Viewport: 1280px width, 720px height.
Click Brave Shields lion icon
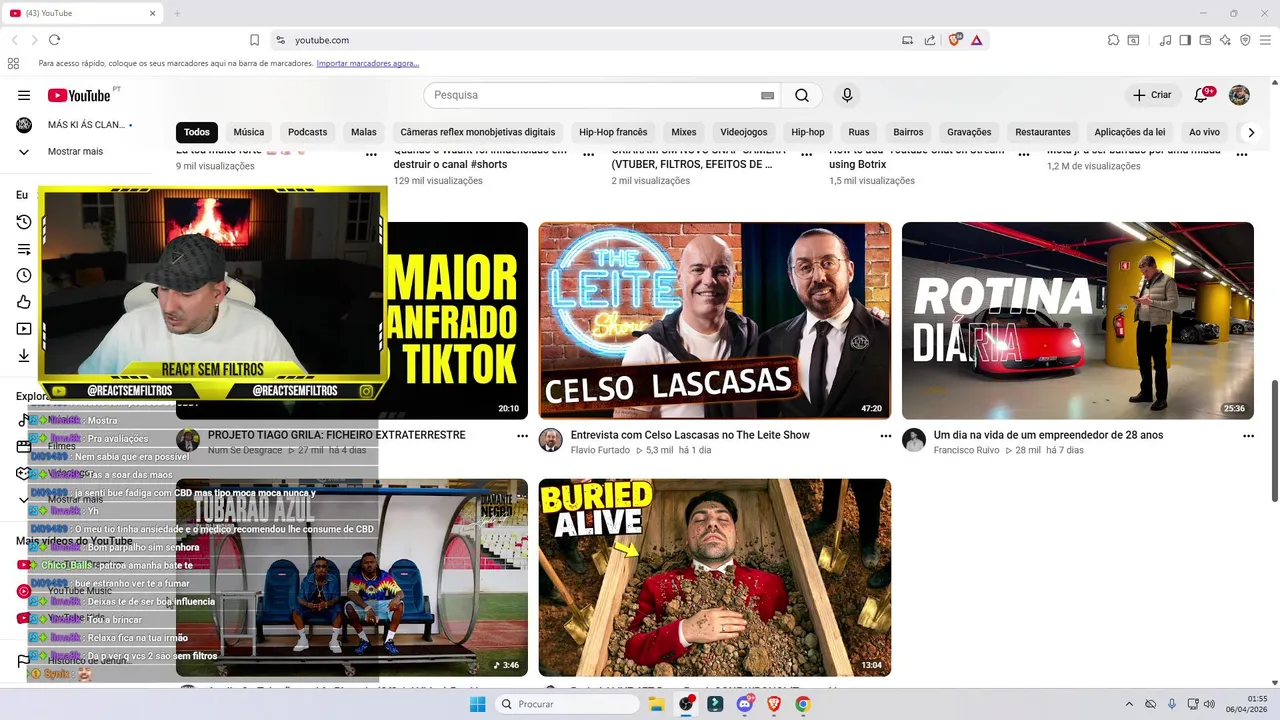pos(955,40)
